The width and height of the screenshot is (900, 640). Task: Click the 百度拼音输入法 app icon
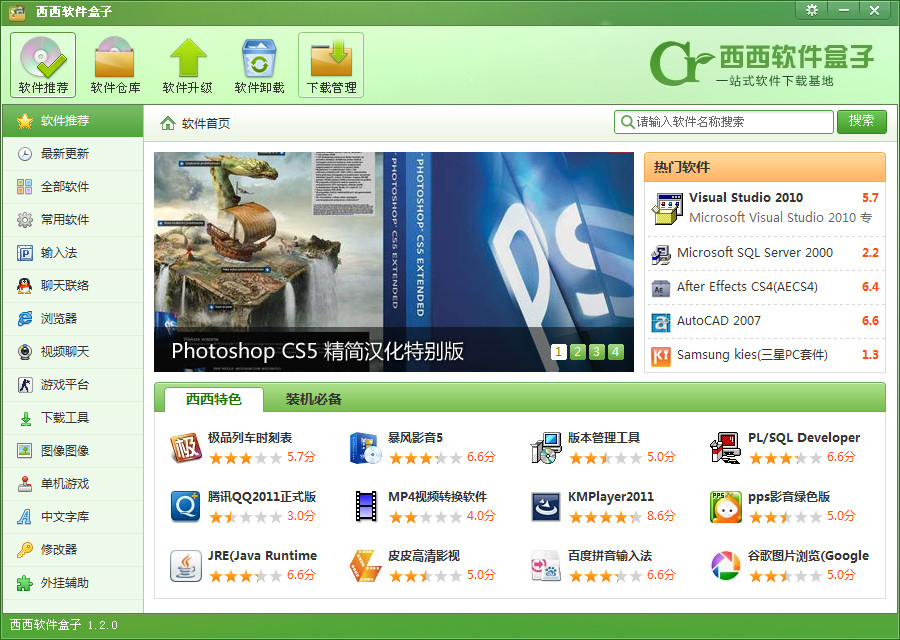(x=546, y=566)
